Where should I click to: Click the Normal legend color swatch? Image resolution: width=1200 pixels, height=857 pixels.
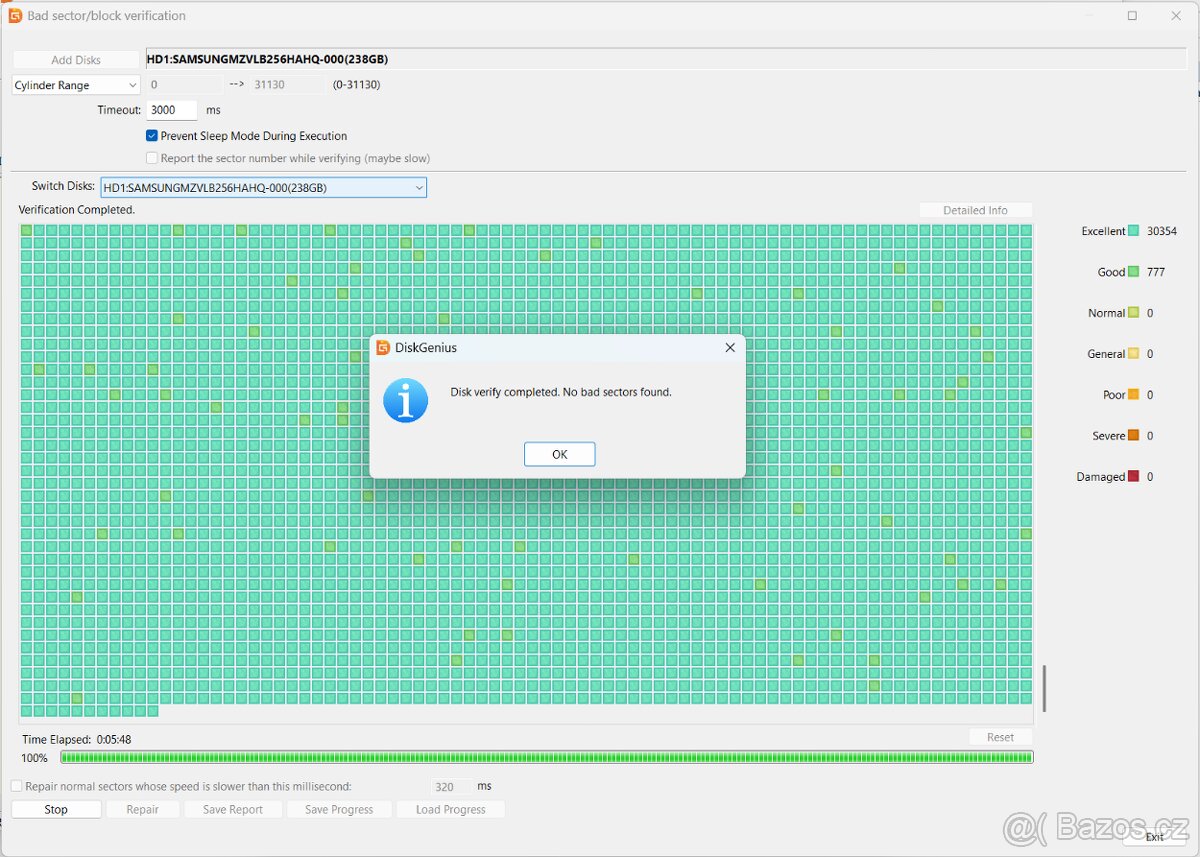pos(1133,313)
